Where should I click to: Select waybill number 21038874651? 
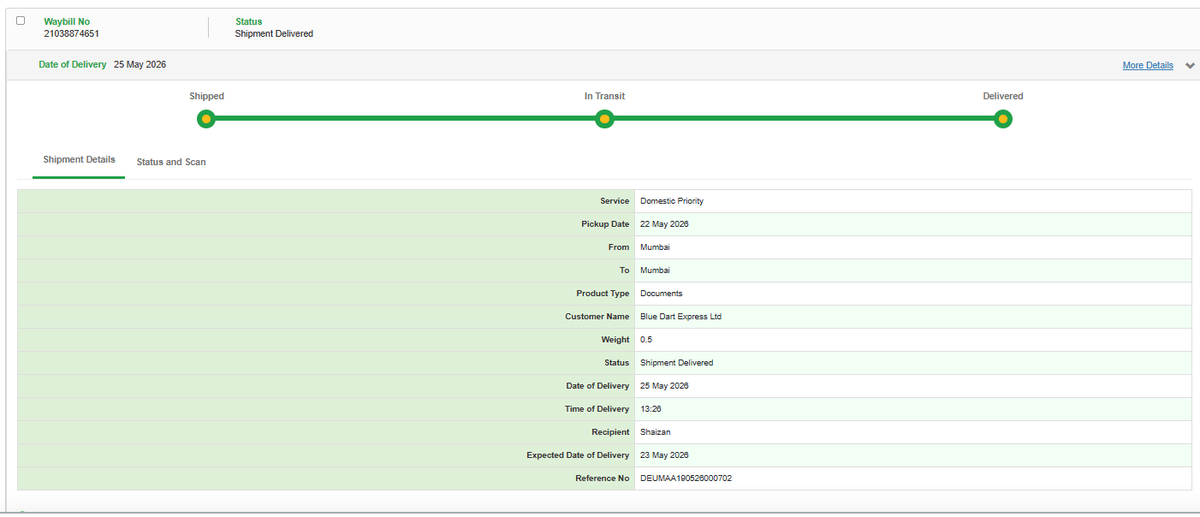[x=71, y=34]
